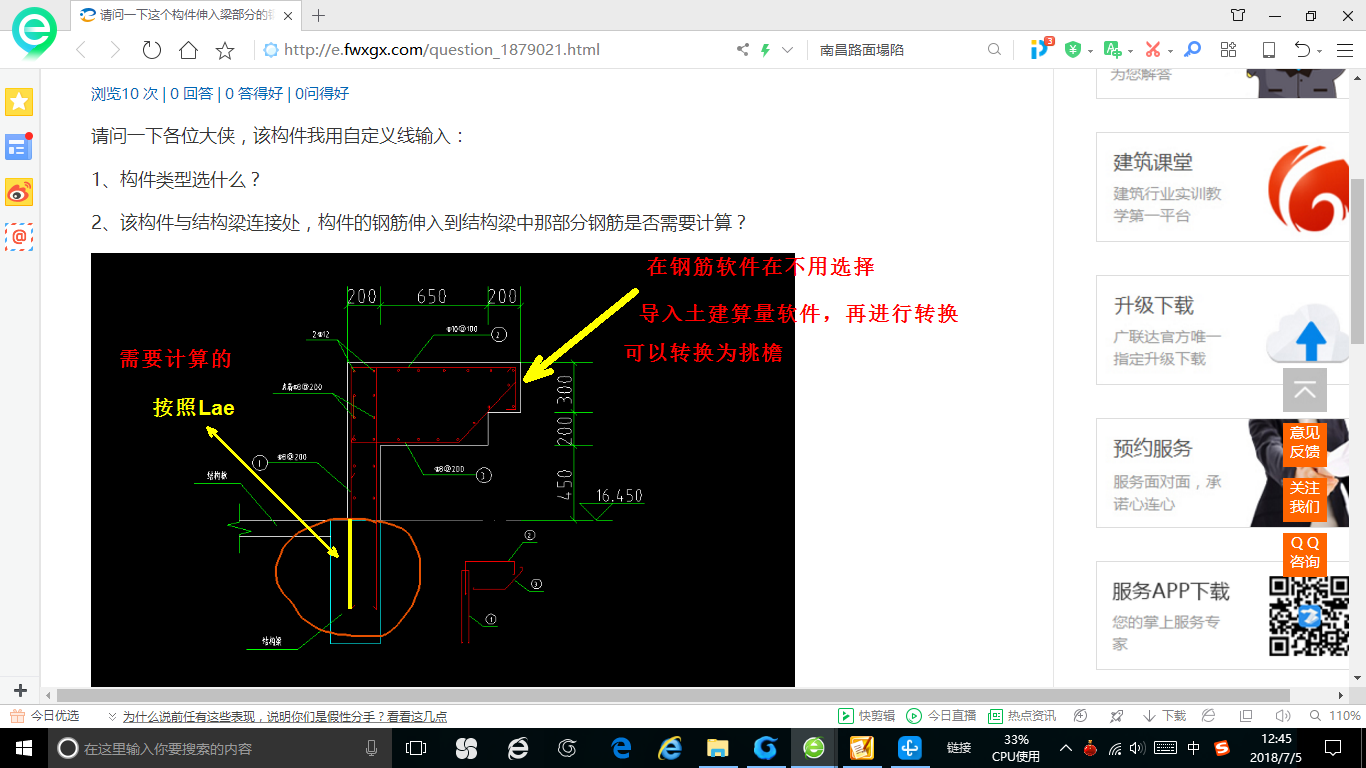Image resolution: width=1366 pixels, height=768 pixels.
Task: Click the Windows taskbar search box
Action: tap(220, 748)
